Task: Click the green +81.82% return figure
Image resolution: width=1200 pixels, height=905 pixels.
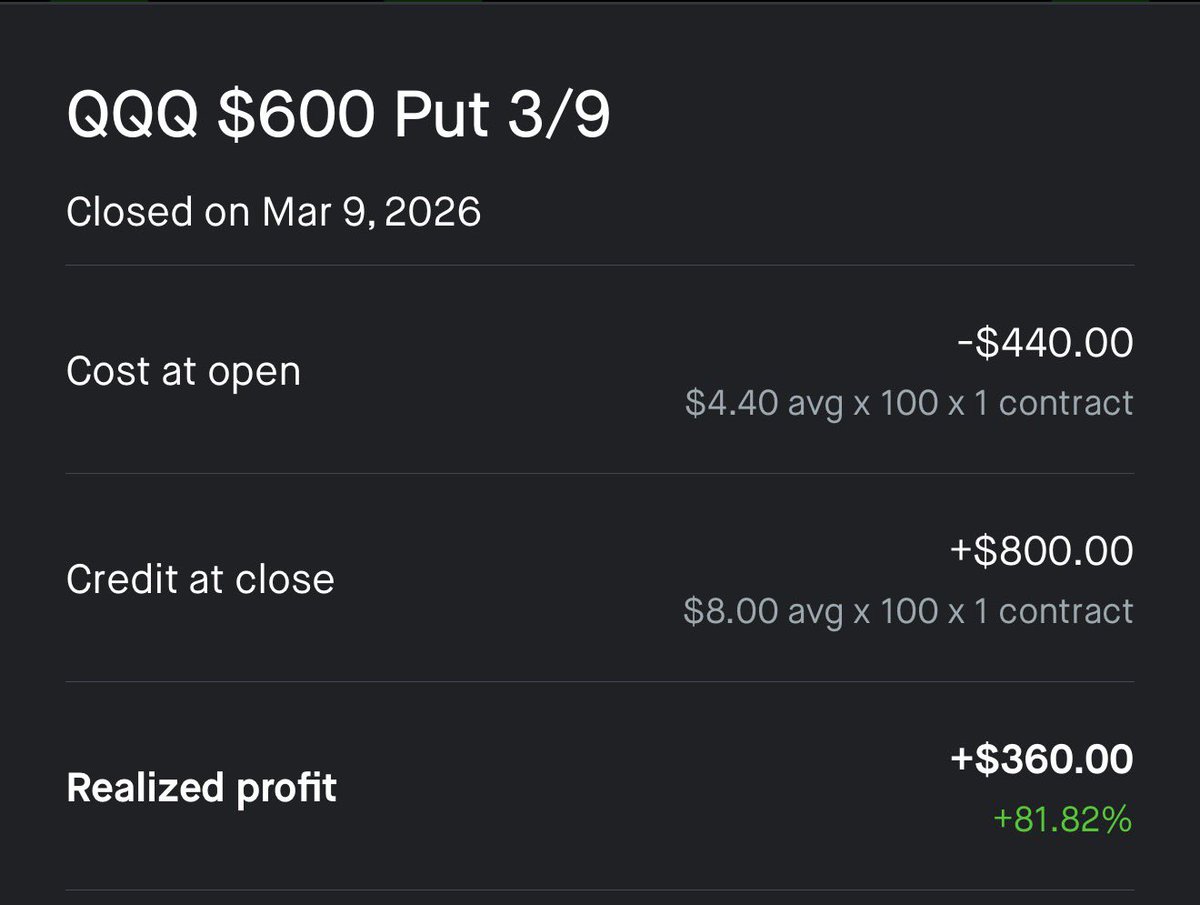Action: tap(1062, 820)
